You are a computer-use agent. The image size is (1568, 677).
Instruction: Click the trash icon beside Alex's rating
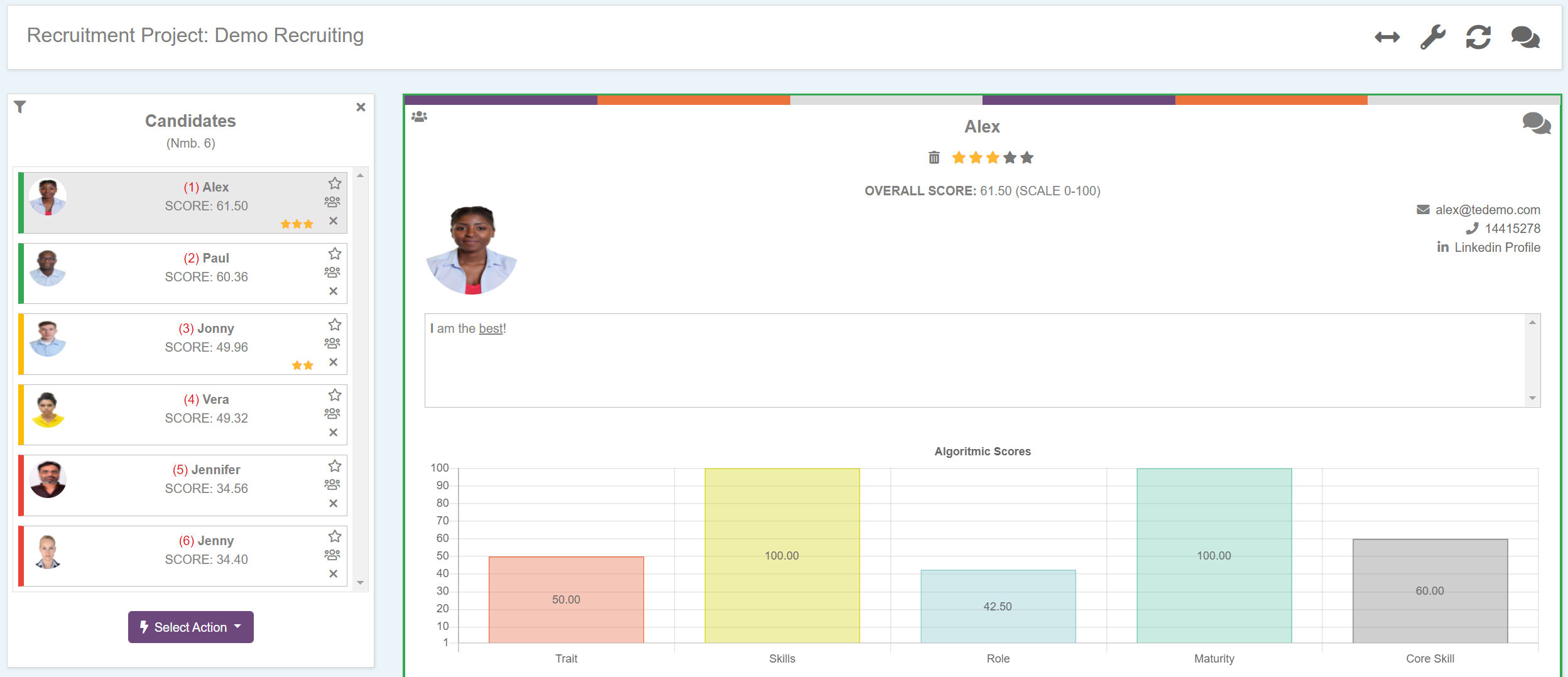934,158
